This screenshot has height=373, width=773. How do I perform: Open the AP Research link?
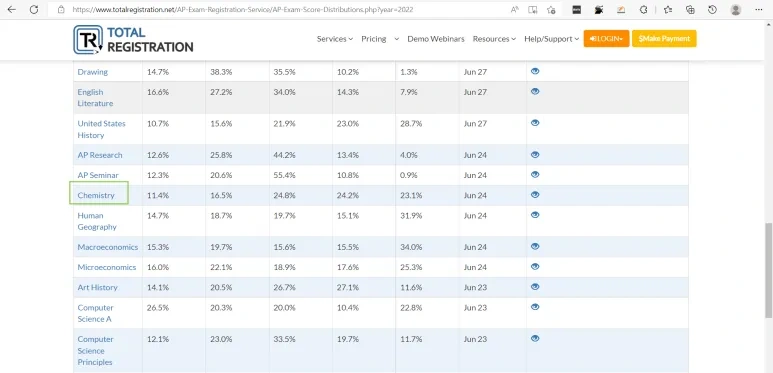pos(100,155)
